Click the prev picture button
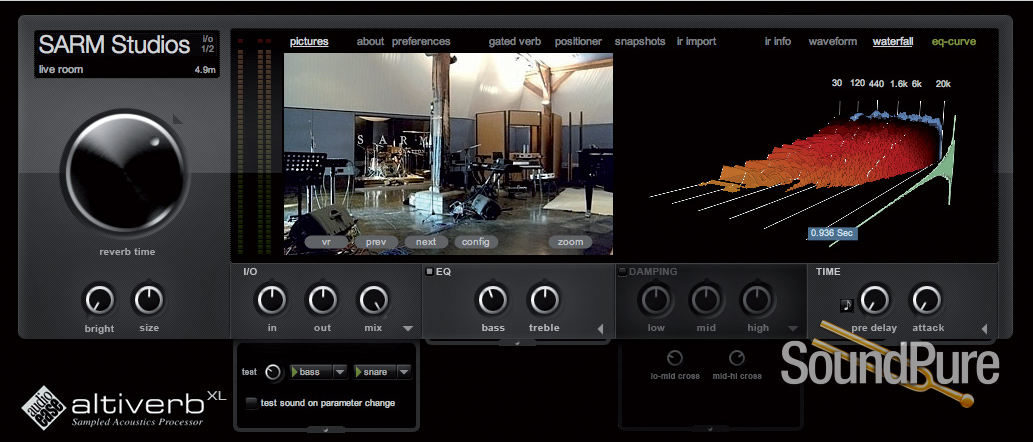The width and height of the screenshot is (1033, 442). [376, 242]
